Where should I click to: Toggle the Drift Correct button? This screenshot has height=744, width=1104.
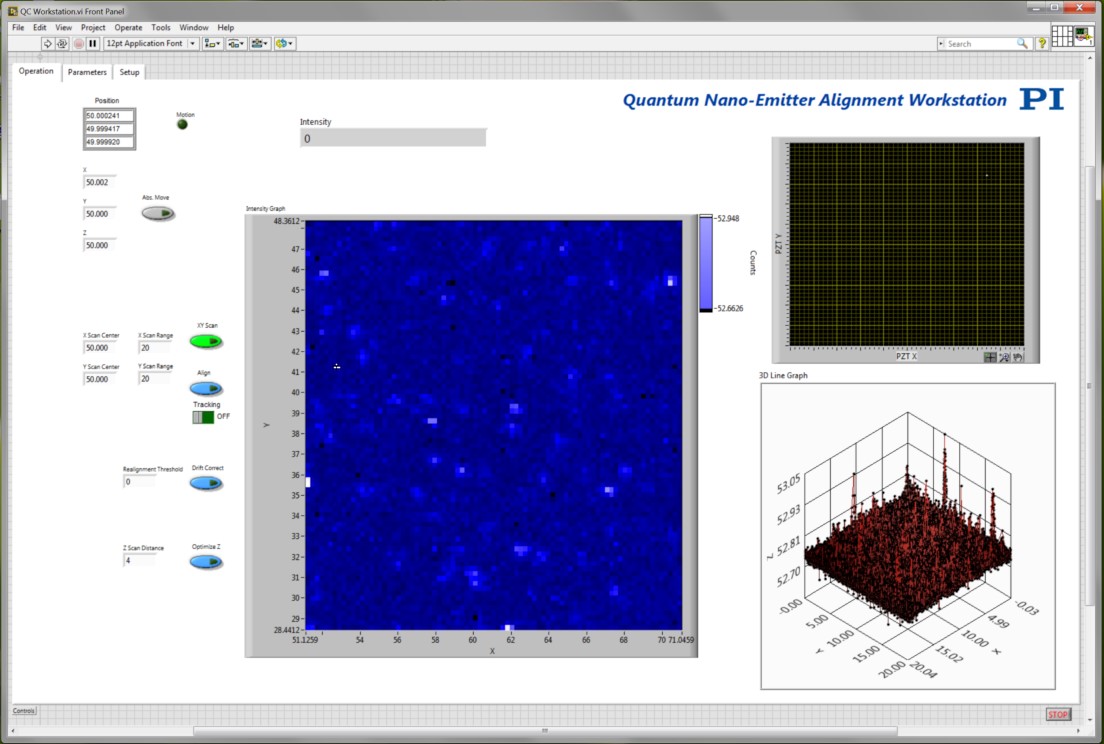tap(206, 483)
